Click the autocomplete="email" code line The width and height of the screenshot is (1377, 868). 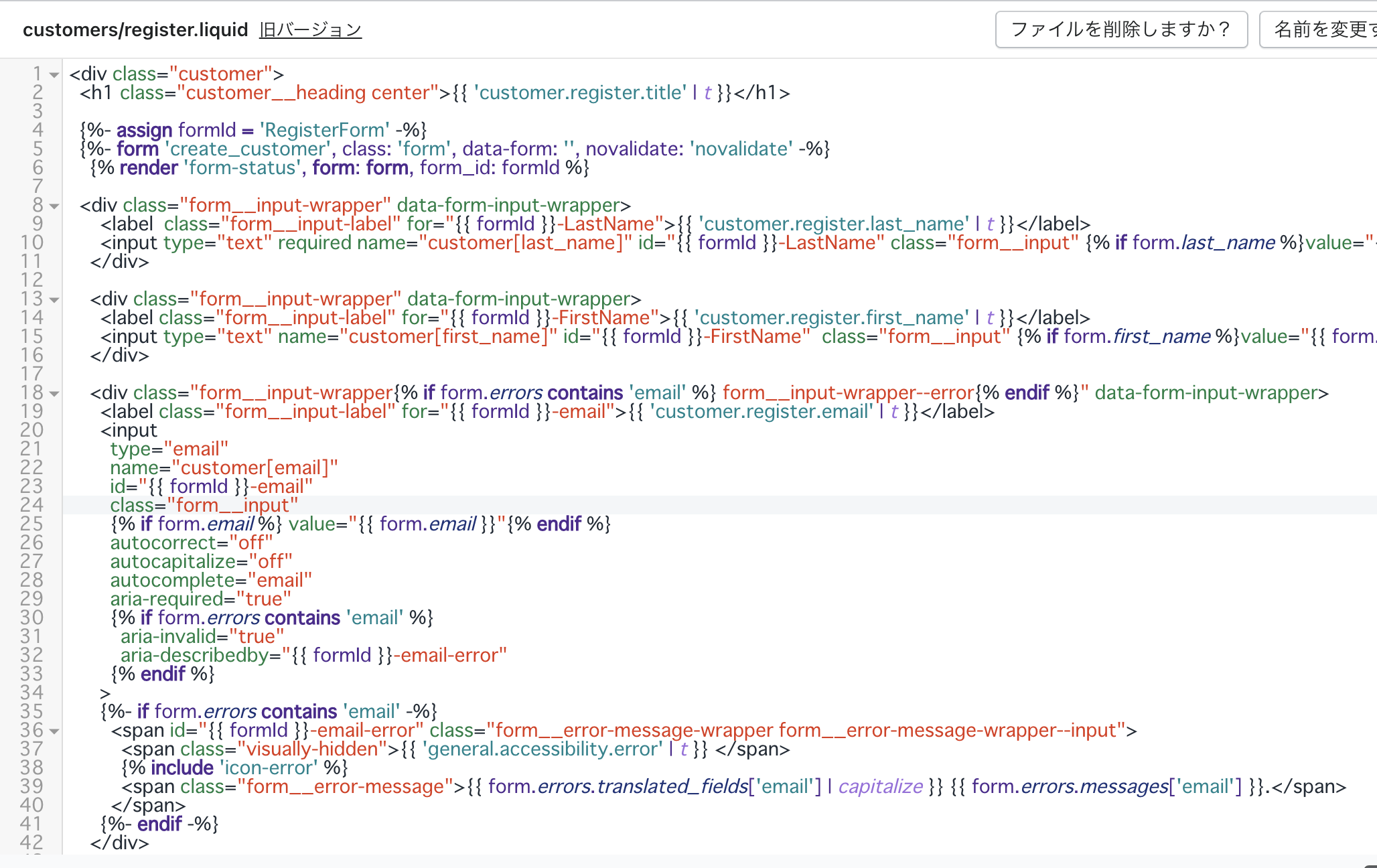point(211,580)
